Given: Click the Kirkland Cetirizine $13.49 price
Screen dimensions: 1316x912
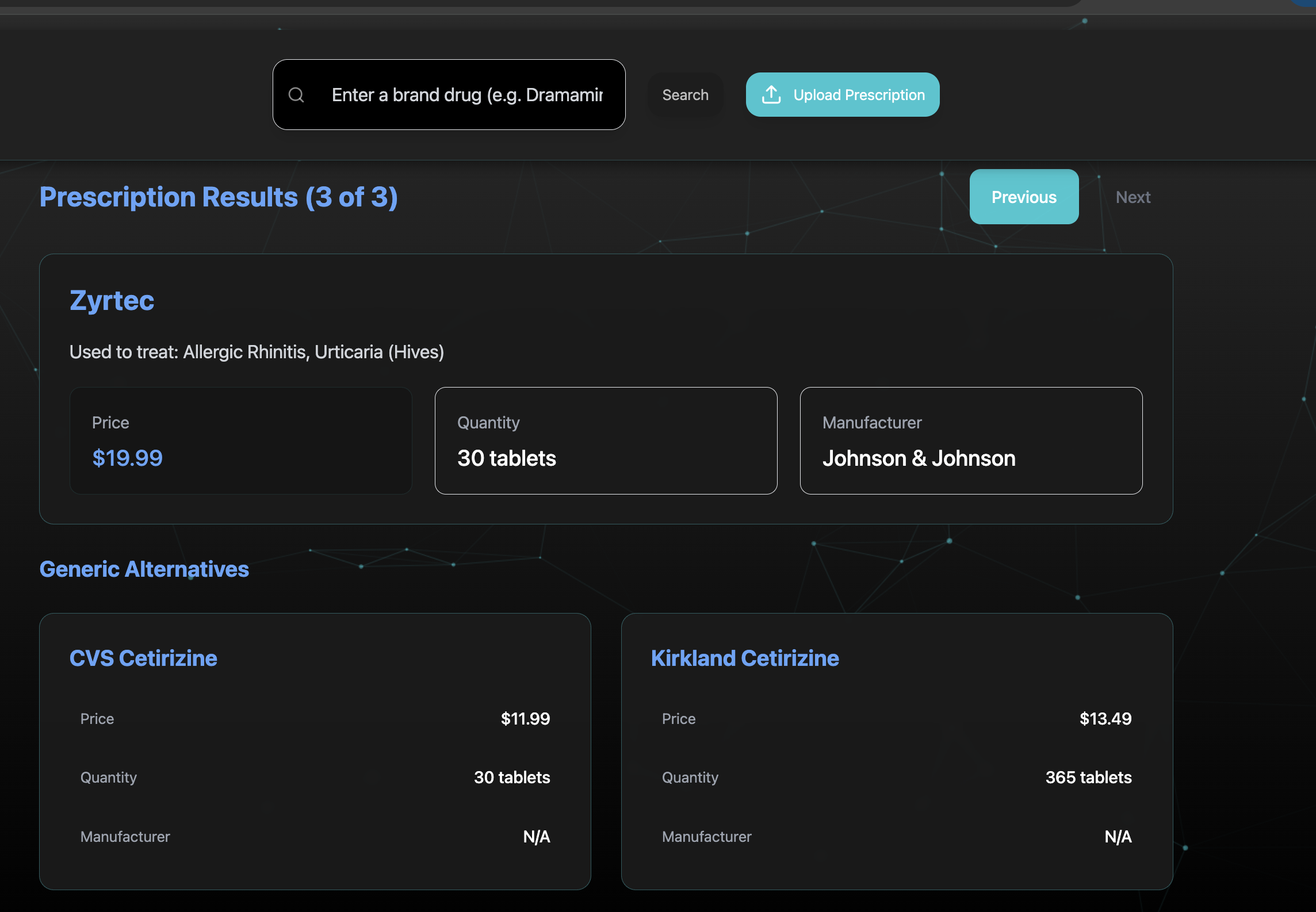Looking at the screenshot, I should pos(1105,719).
